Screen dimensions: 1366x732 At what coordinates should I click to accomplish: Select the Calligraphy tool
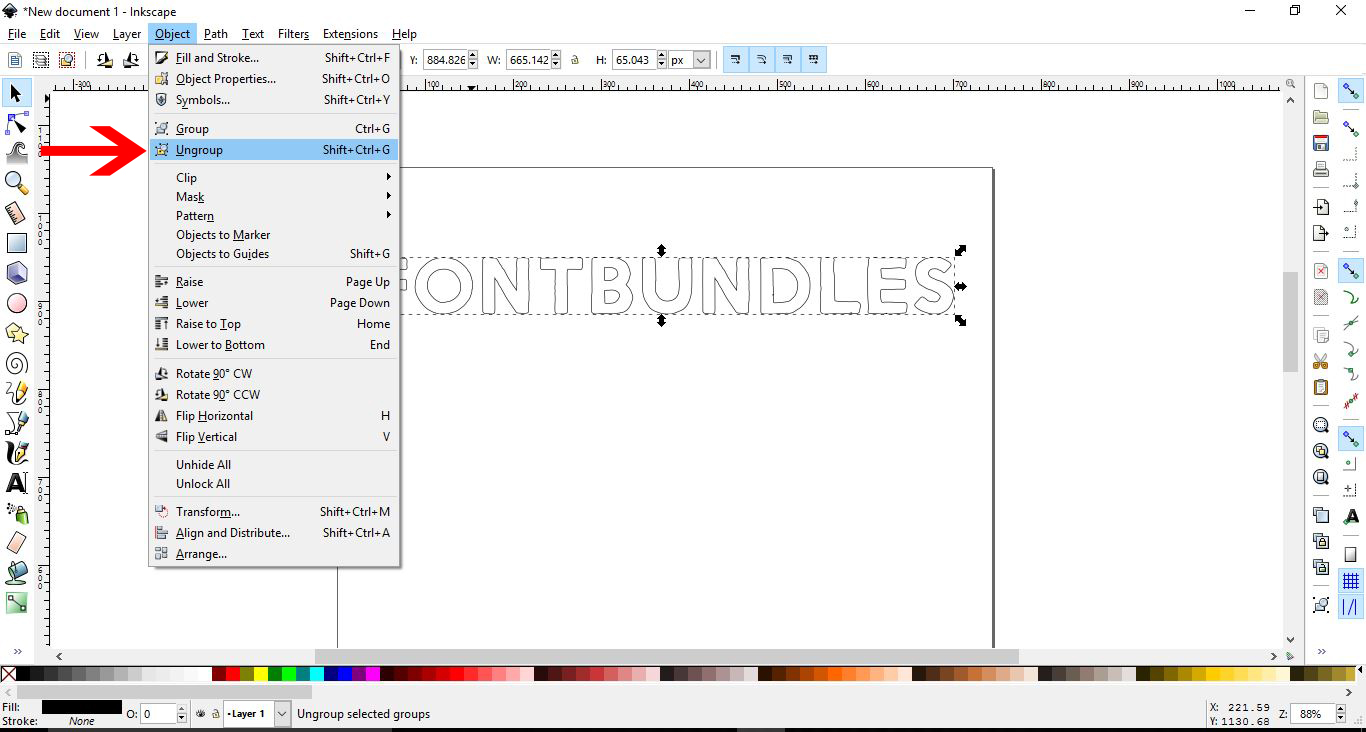click(x=16, y=453)
